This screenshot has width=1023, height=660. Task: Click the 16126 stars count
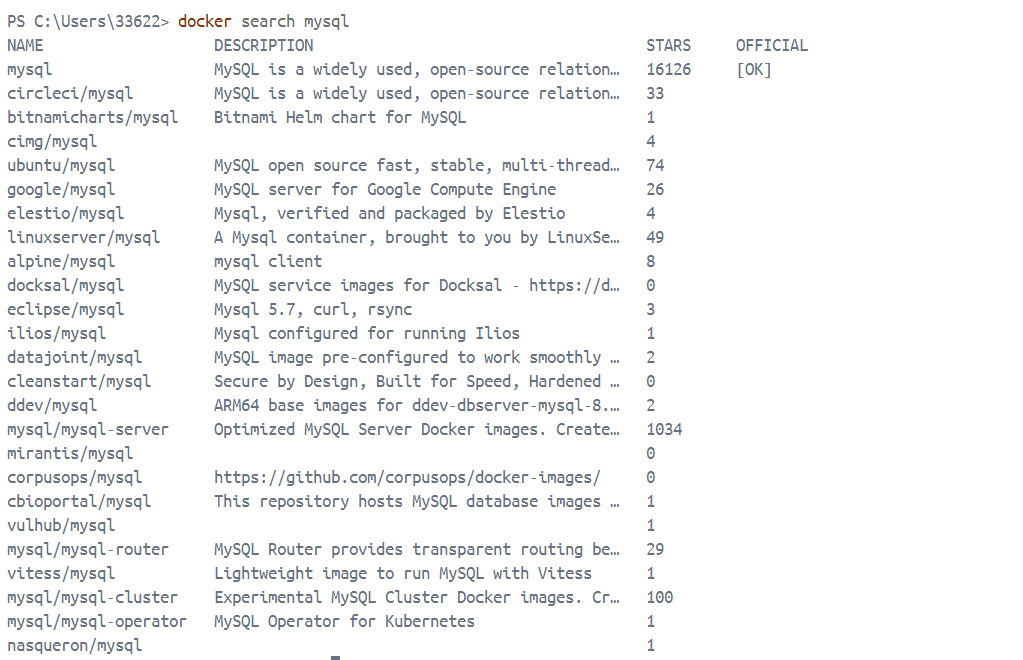(668, 70)
